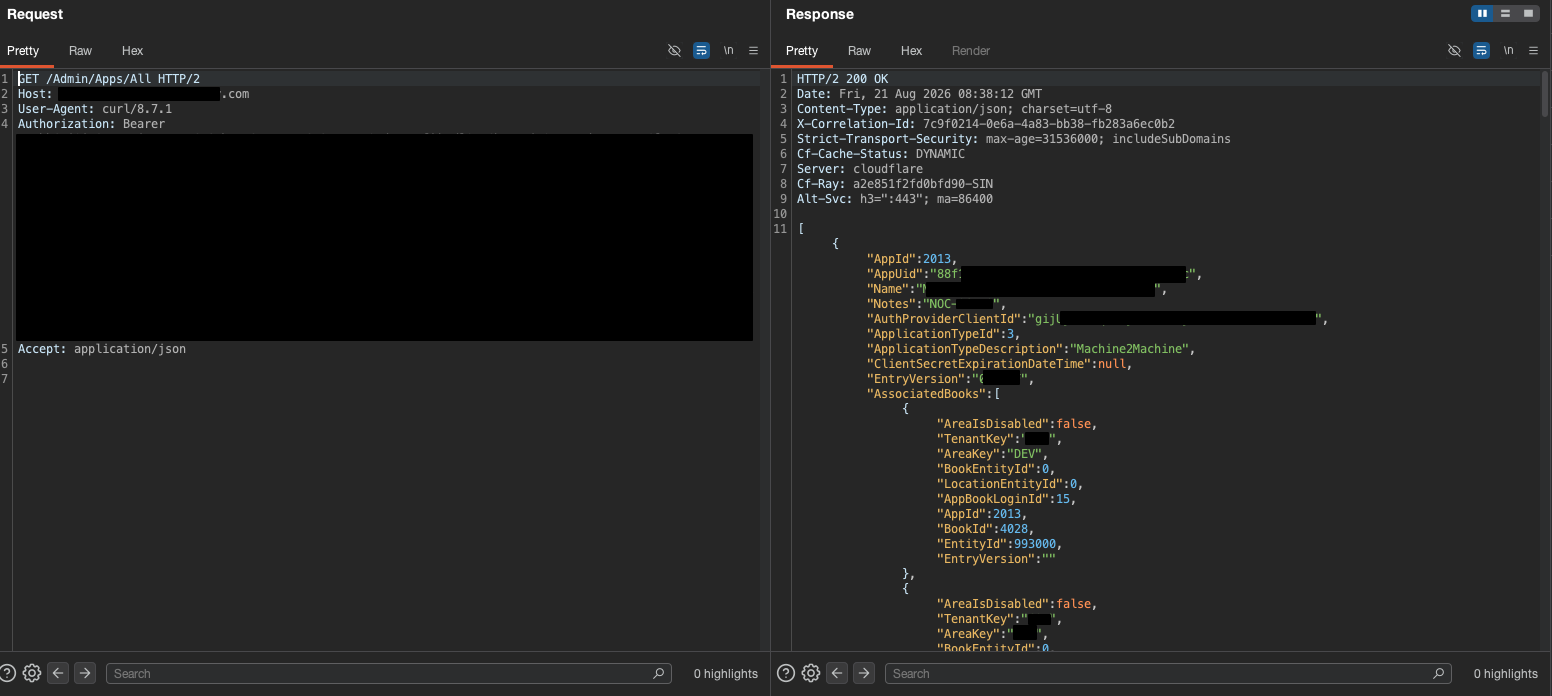The height and width of the screenshot is (696, 1552).
Task: Click Response panel vertical scrollbar
Action: tap(1545, 95)
